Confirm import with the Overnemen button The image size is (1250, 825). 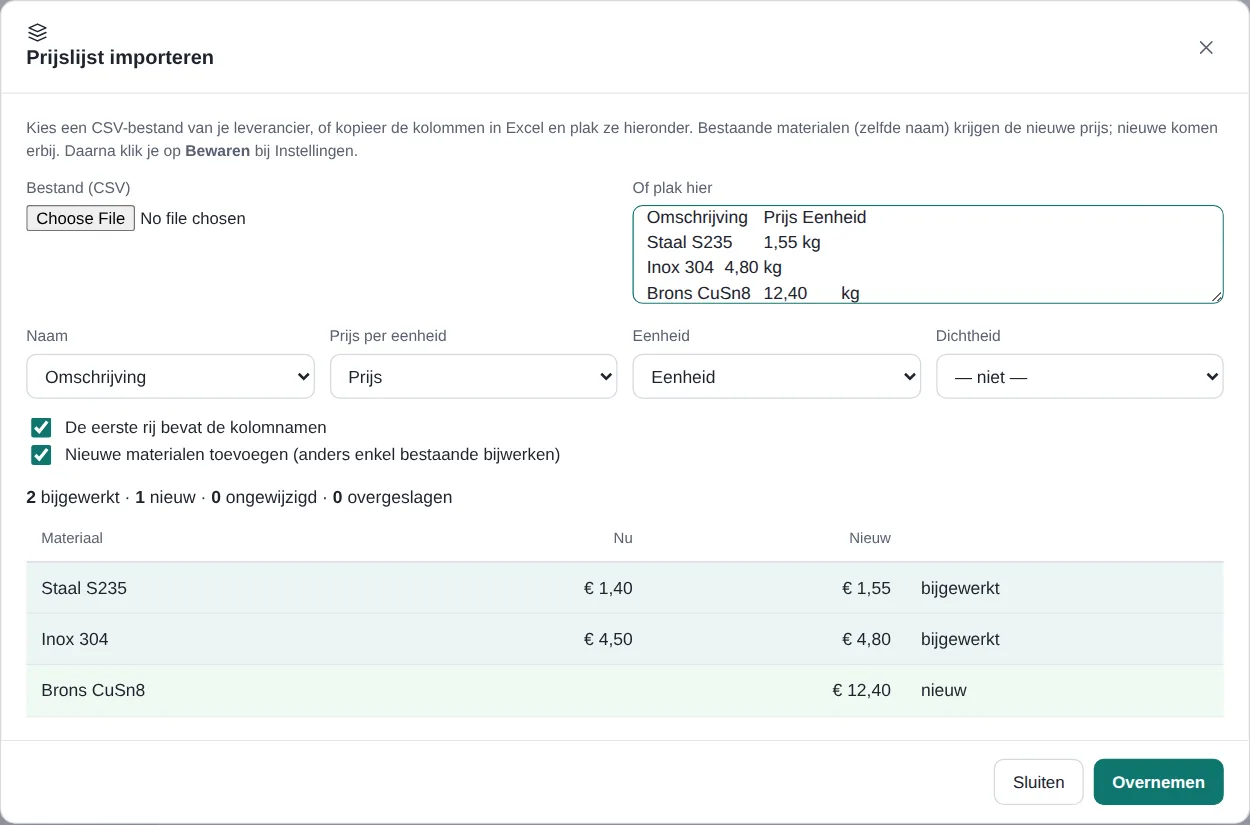[x=1159, y=782]
